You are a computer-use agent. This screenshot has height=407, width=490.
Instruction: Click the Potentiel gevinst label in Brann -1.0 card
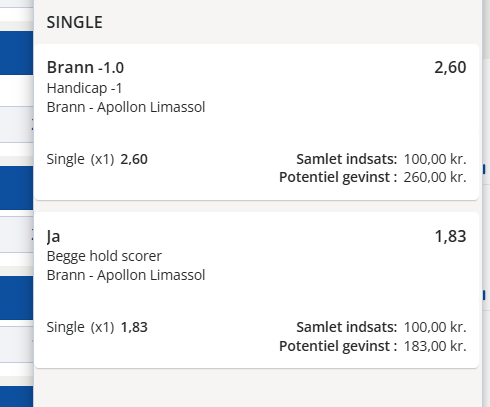338,177
